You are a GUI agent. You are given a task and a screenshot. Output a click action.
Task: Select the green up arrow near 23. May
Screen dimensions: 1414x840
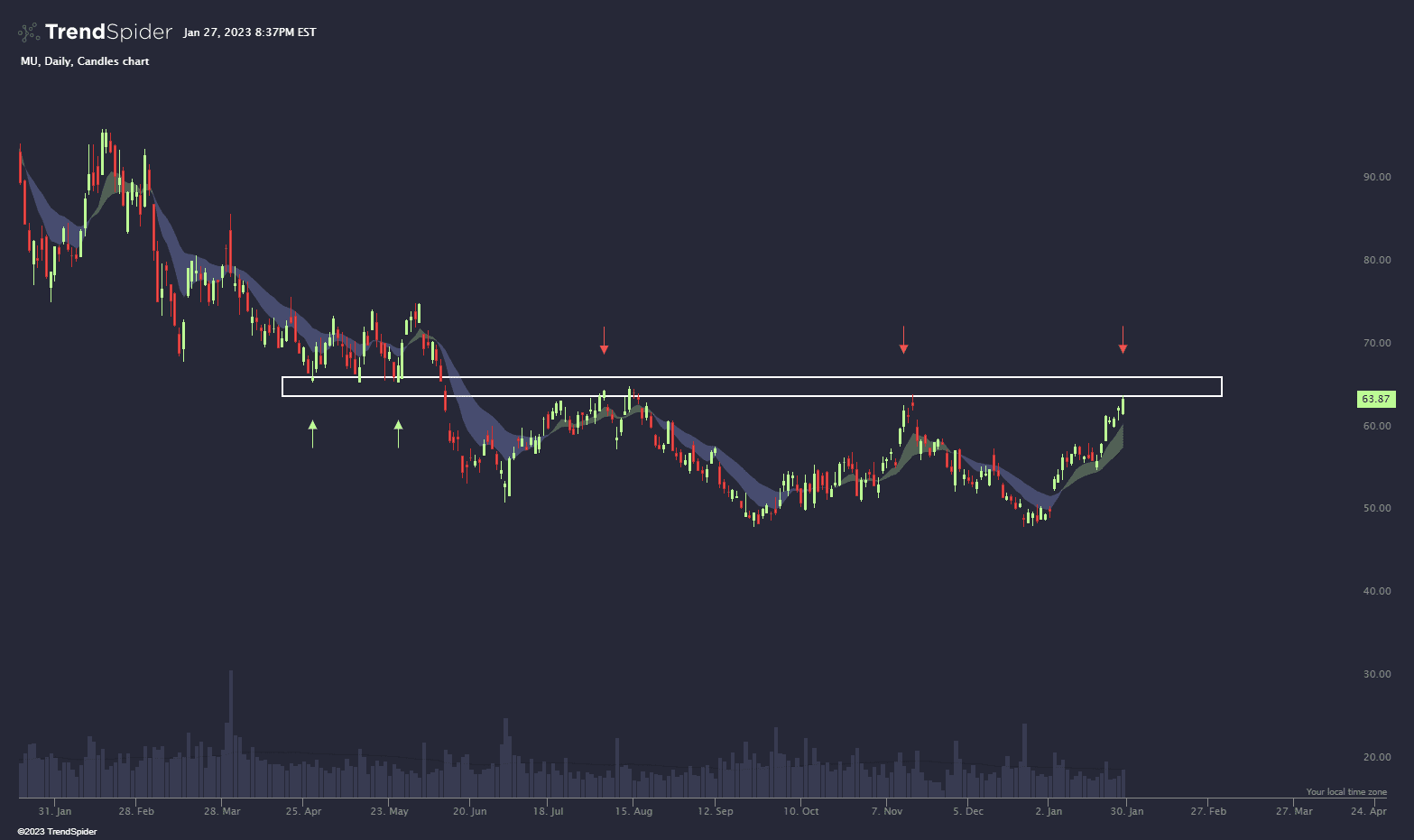[x=398, y=430]
